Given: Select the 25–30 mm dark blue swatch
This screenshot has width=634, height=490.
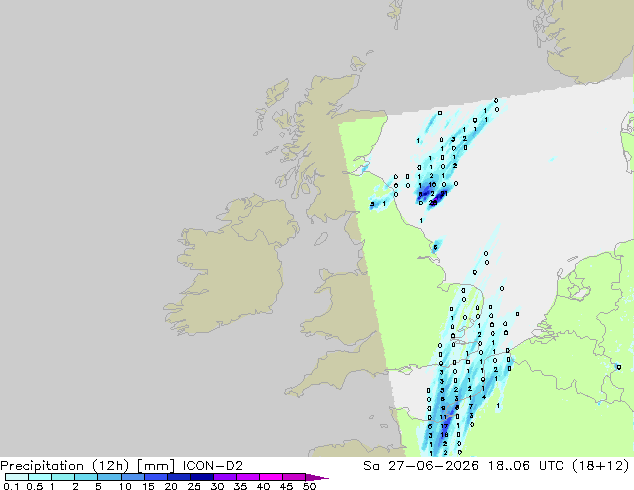Looking at the screenshot, I should tap(202, 477).
